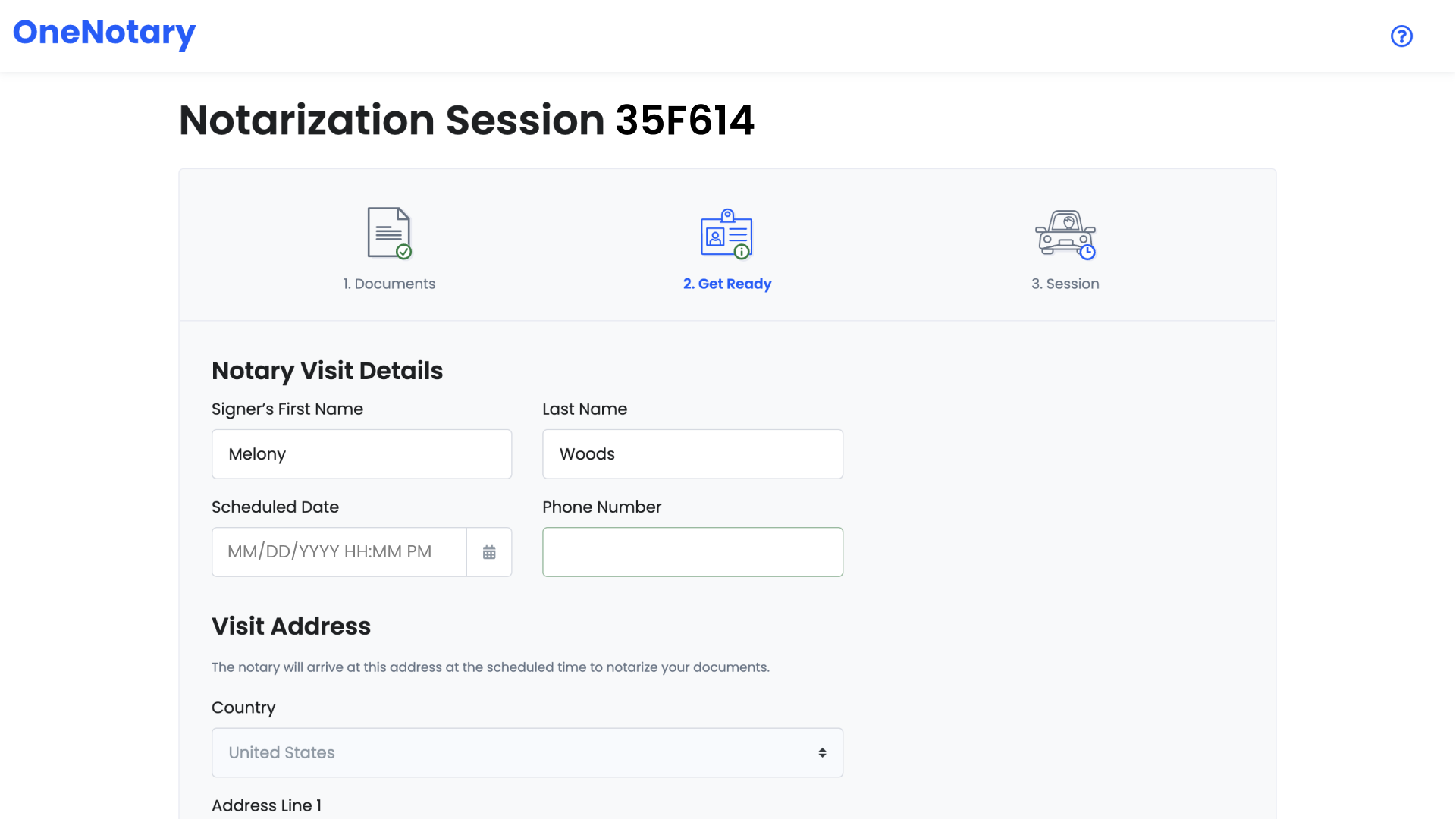The image size is (1456, 819).
Task: Select the '1. Documents' step label
Action: click(x=389, y=284)
